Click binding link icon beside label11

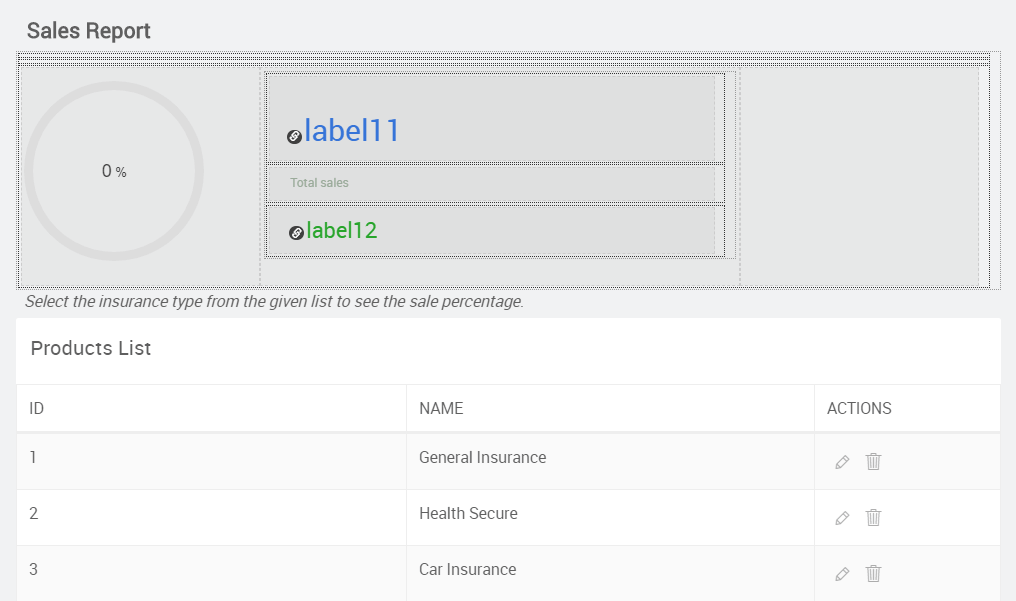tap(294, 137)
